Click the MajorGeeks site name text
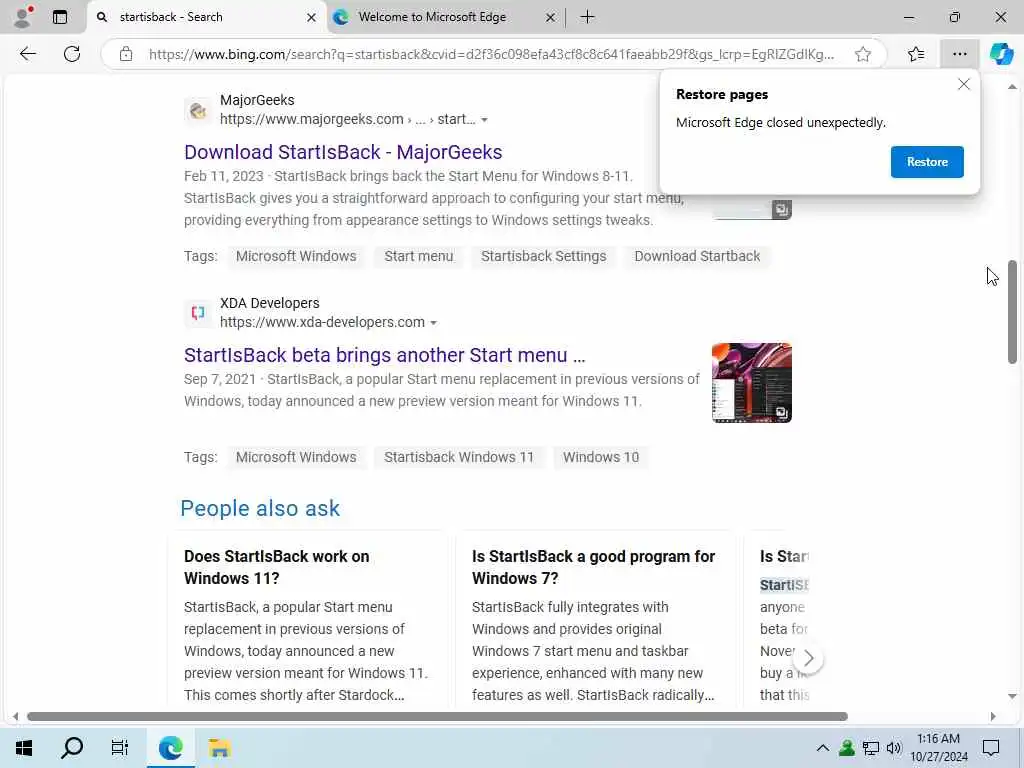Screen dimensions: 1024x768 (x=257, y=100)
